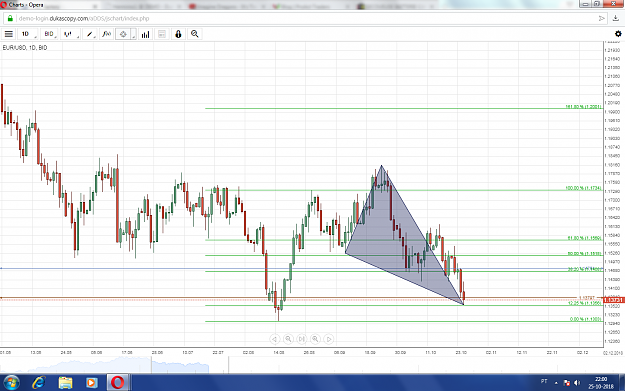Click the 50.00 % Fibonacci level label
The image size is (625, 391).
click(584, 253)
